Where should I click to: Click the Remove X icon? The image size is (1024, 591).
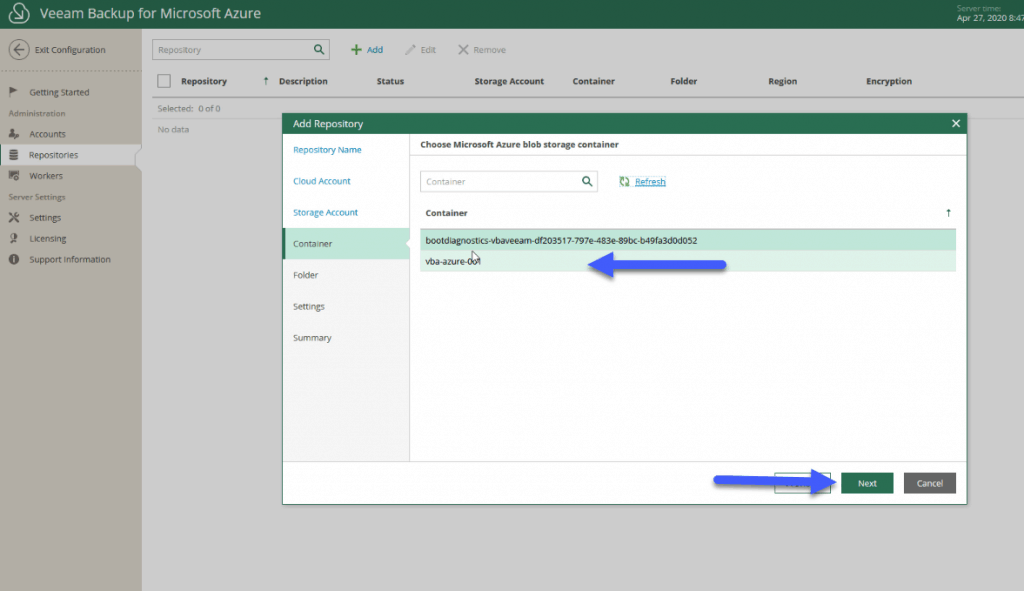click(463, 50)
